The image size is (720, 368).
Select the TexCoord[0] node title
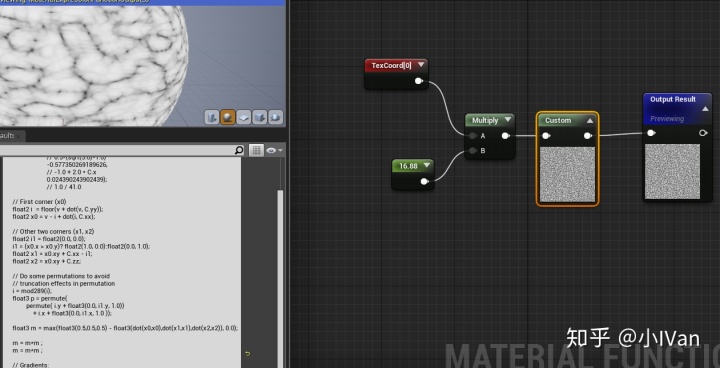[x=391, y=66]
